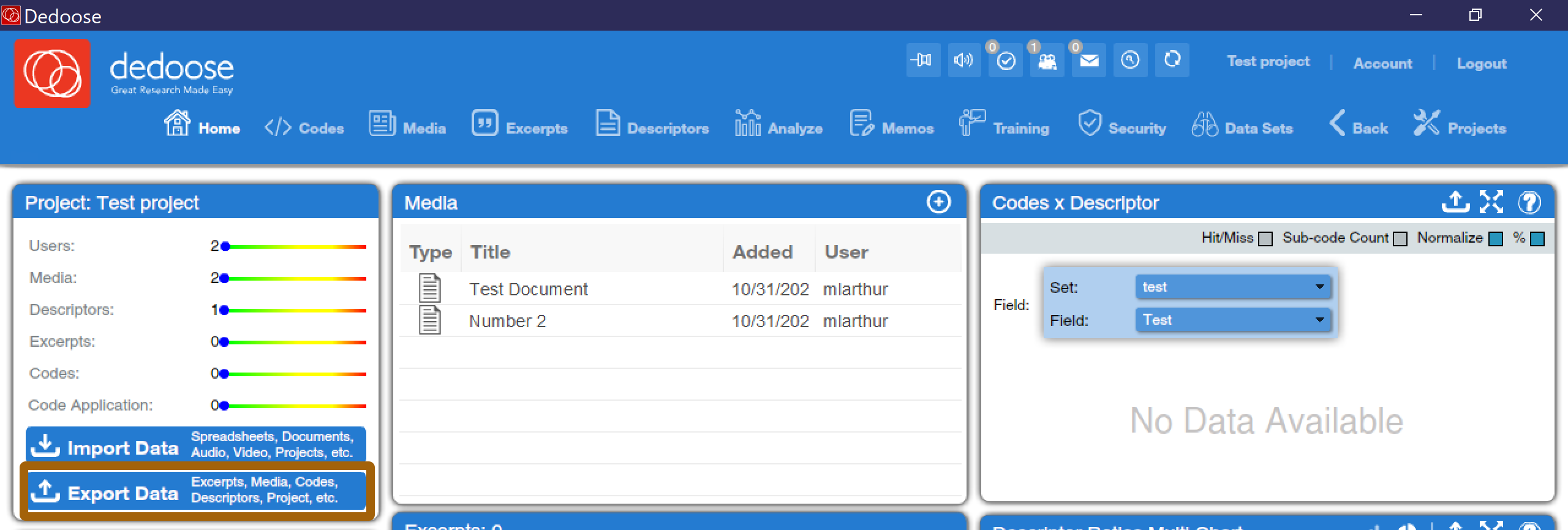This screenshot has width=1568, height=530.
Task: Click the date in Test Document row
Action: coord(770,289)
